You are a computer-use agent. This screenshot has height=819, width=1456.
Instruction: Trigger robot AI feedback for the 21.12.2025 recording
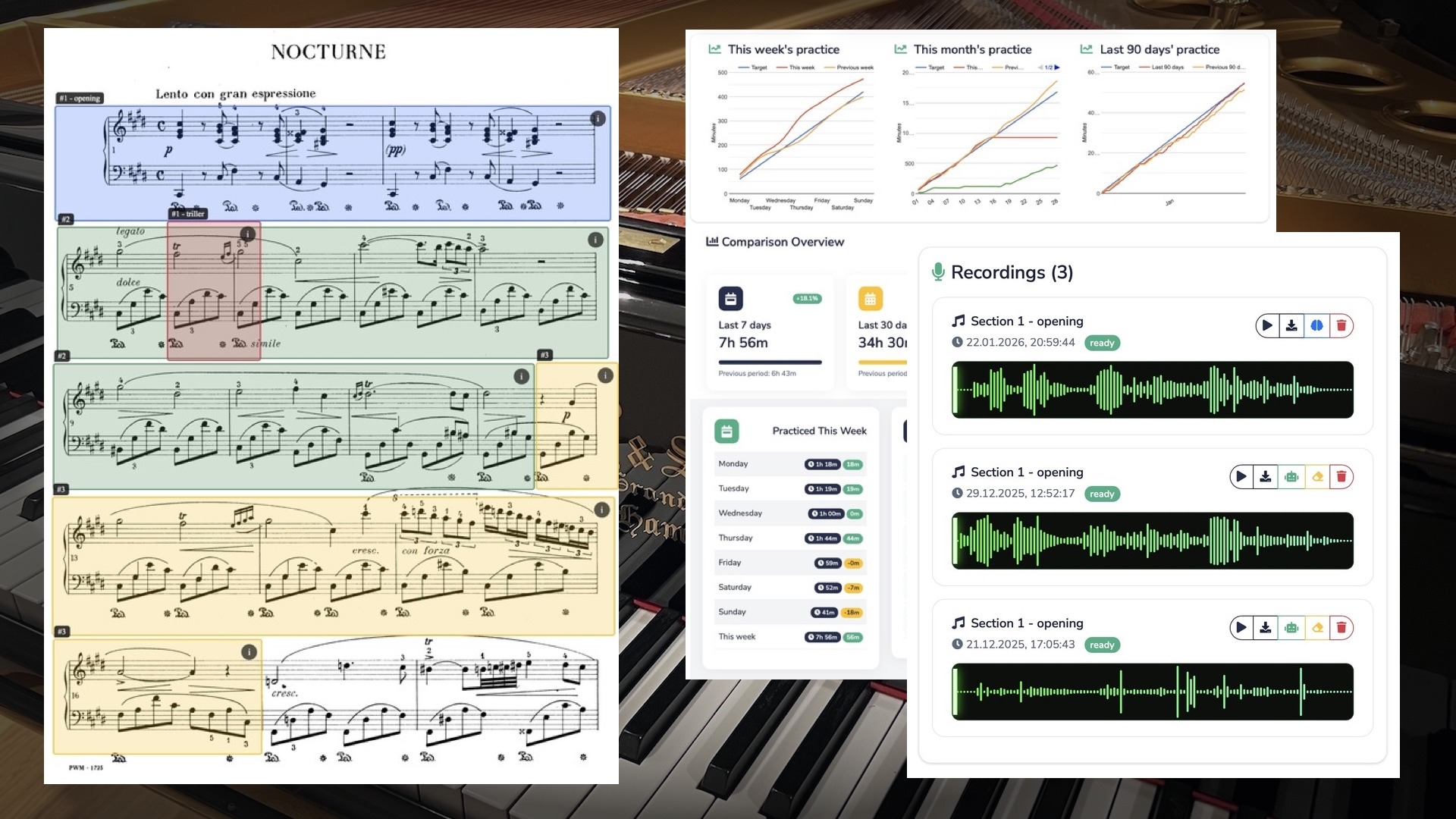point(1290,627)
